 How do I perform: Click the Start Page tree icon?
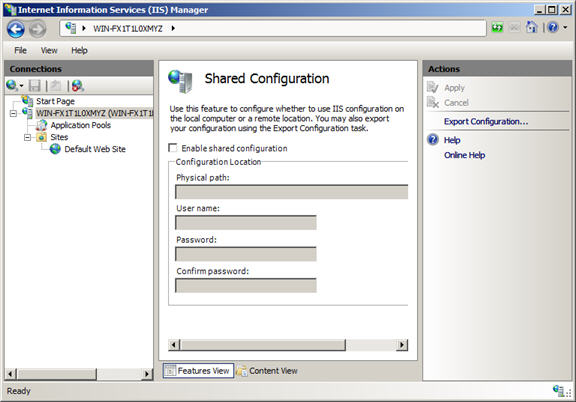click(x=28, y=101)
